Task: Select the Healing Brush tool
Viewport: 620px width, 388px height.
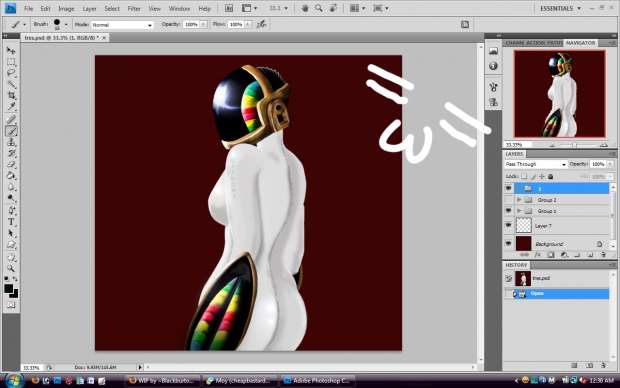Action: coord(11,119)
